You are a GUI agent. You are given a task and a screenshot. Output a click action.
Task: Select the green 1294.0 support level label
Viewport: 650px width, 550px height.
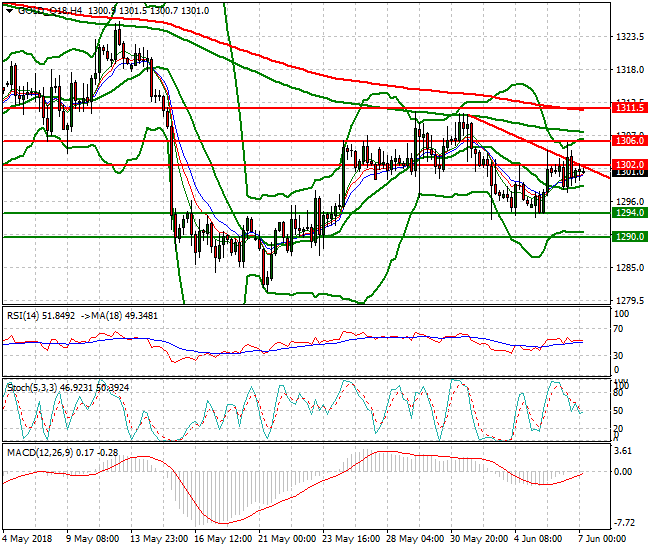click(630, 213)
